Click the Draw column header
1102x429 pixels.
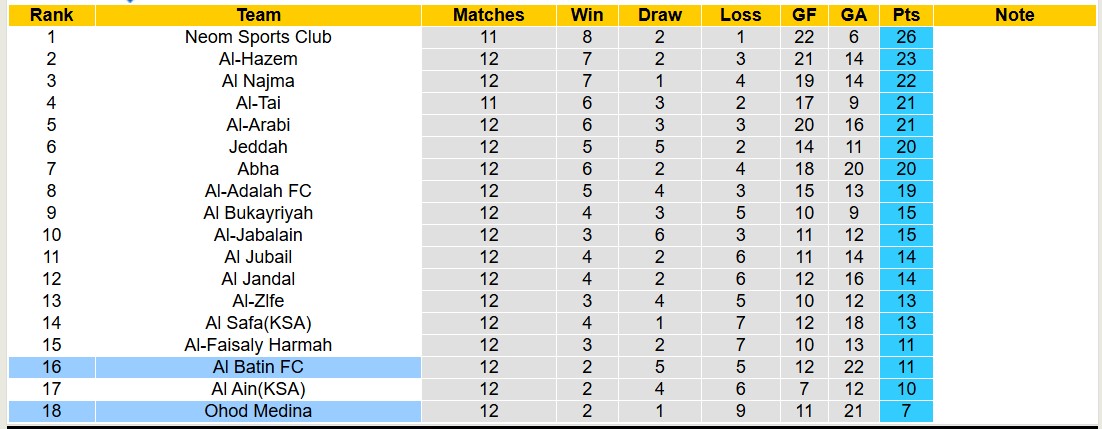(659, 15)
